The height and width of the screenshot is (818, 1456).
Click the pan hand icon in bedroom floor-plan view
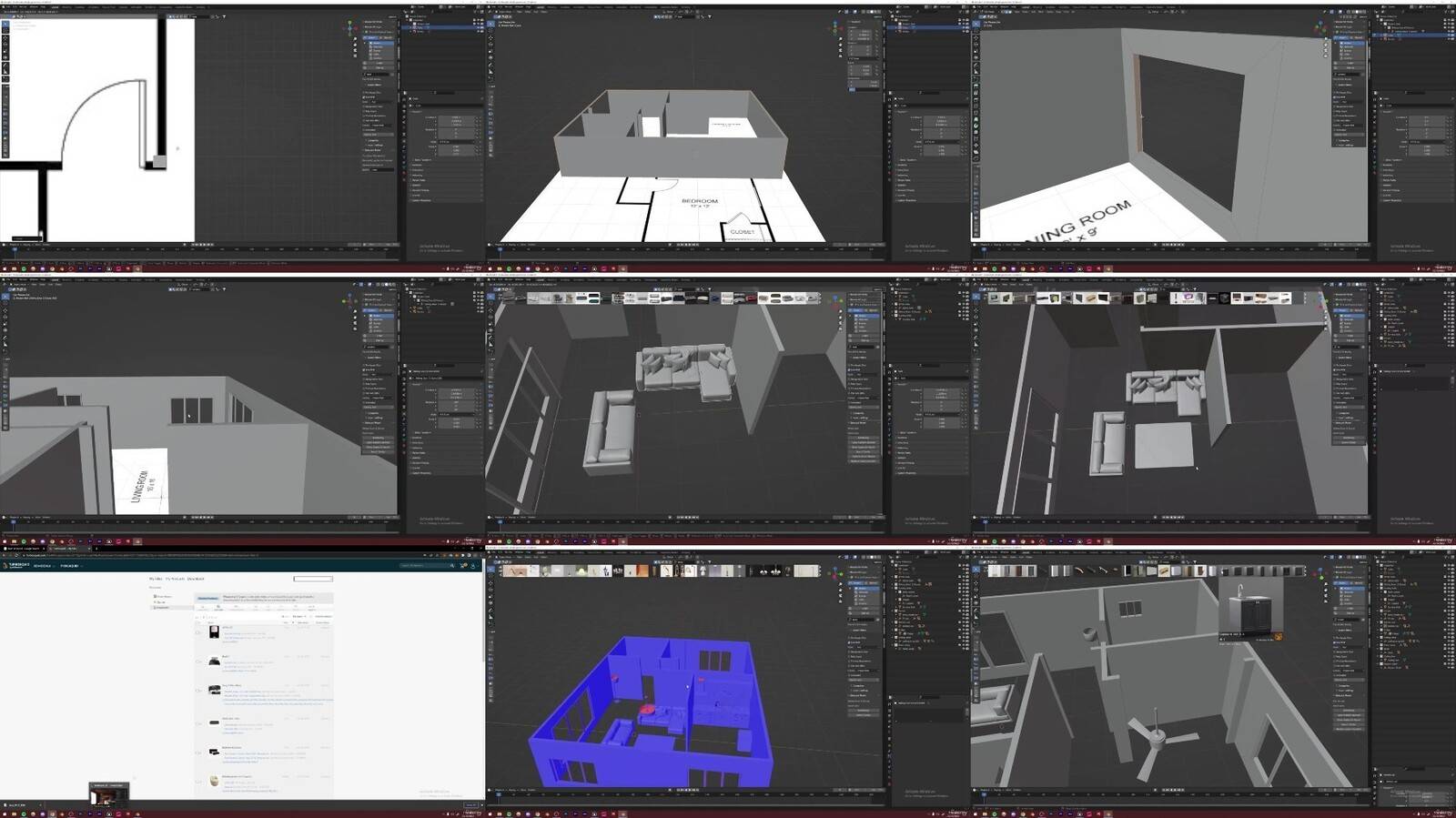pyautogui.click(x=840, y=45)
